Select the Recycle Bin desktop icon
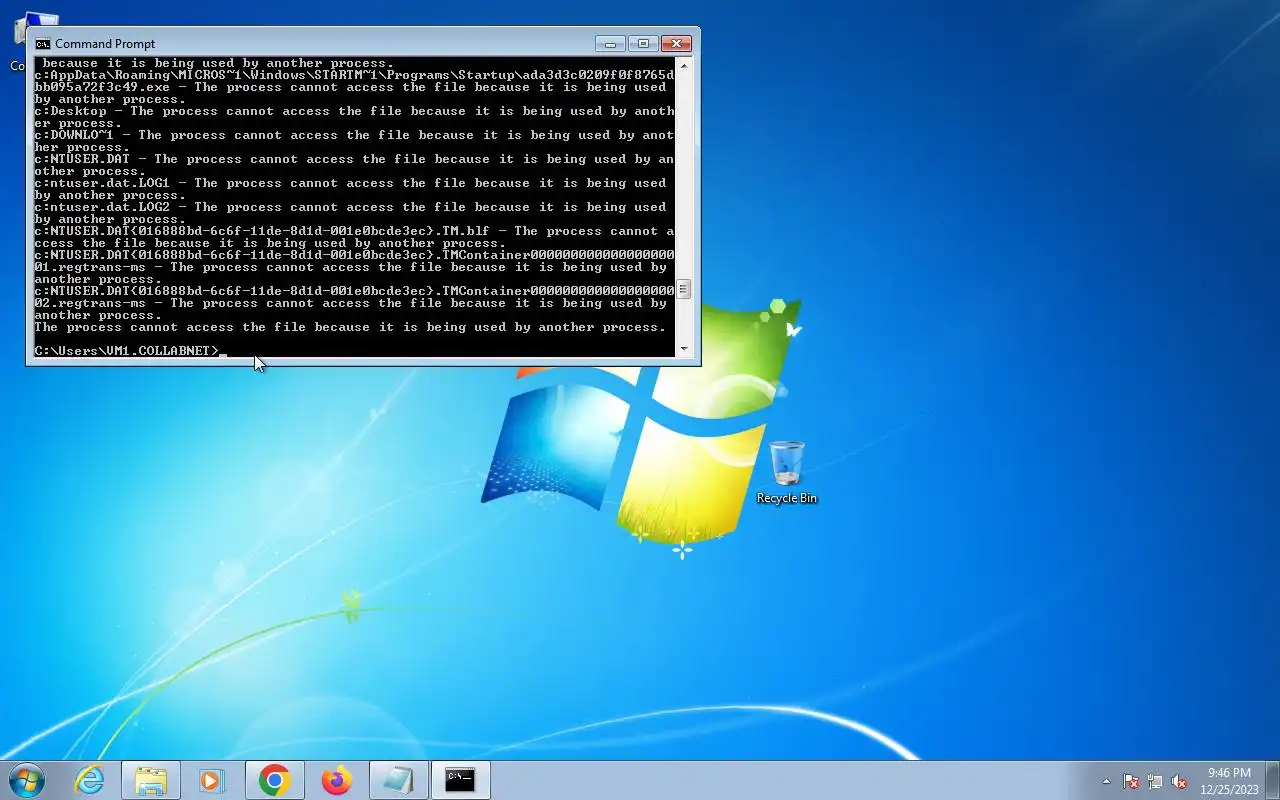The height and width of the screenshot is (800, 1280). [787, 472]
